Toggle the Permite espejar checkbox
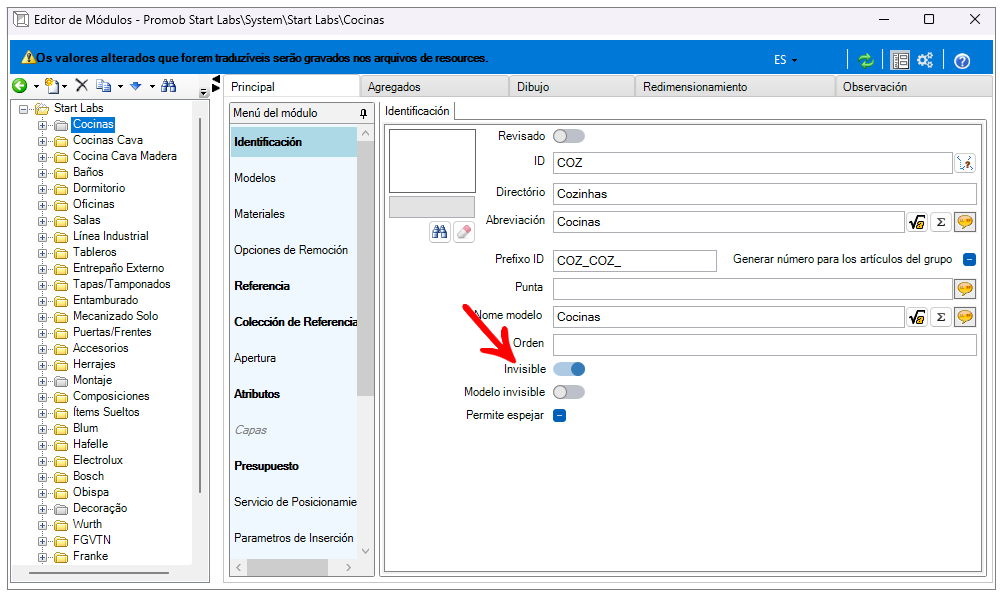This screenshot has height=595, width=1000. [x=560, y=415]
